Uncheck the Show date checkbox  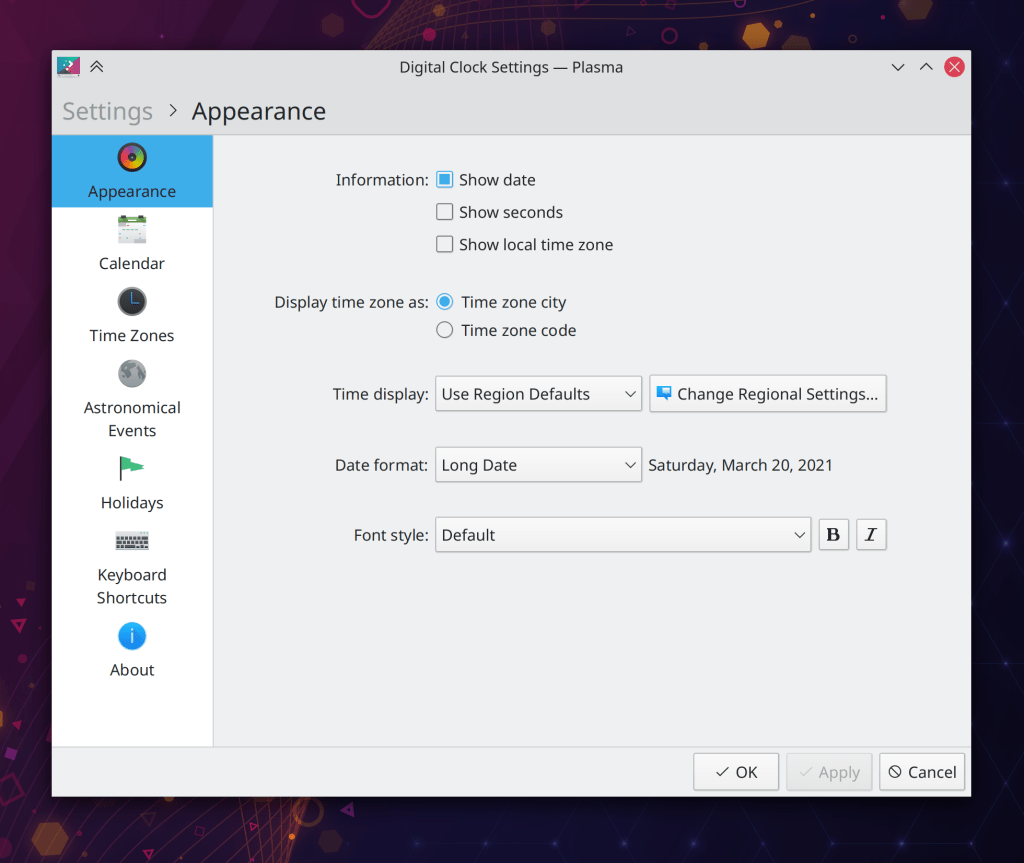pyautogui.click(x=445, y=180)
